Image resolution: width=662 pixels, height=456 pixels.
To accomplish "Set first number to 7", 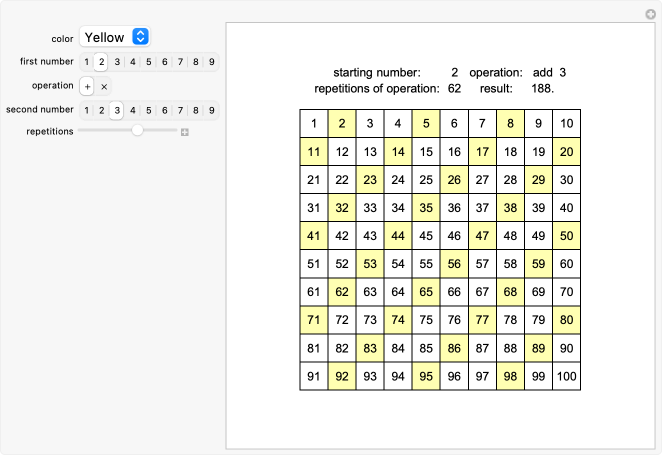I will (x=180, y=62).
